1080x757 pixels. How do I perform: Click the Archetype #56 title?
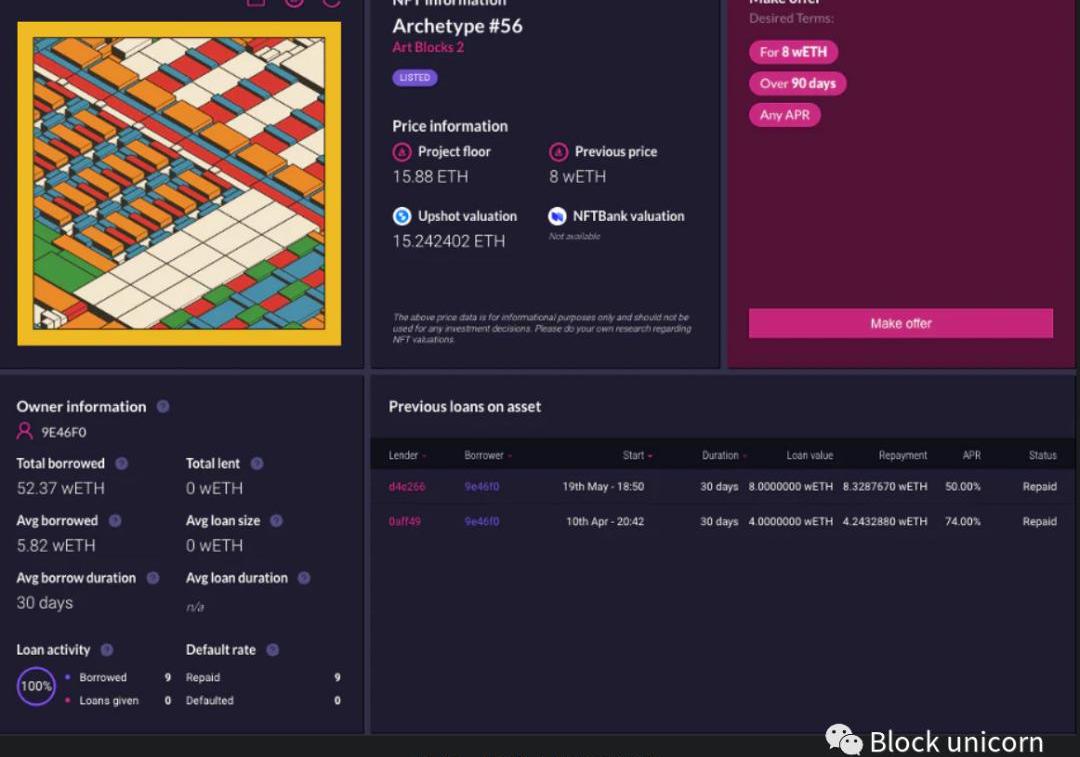[457, 26]
